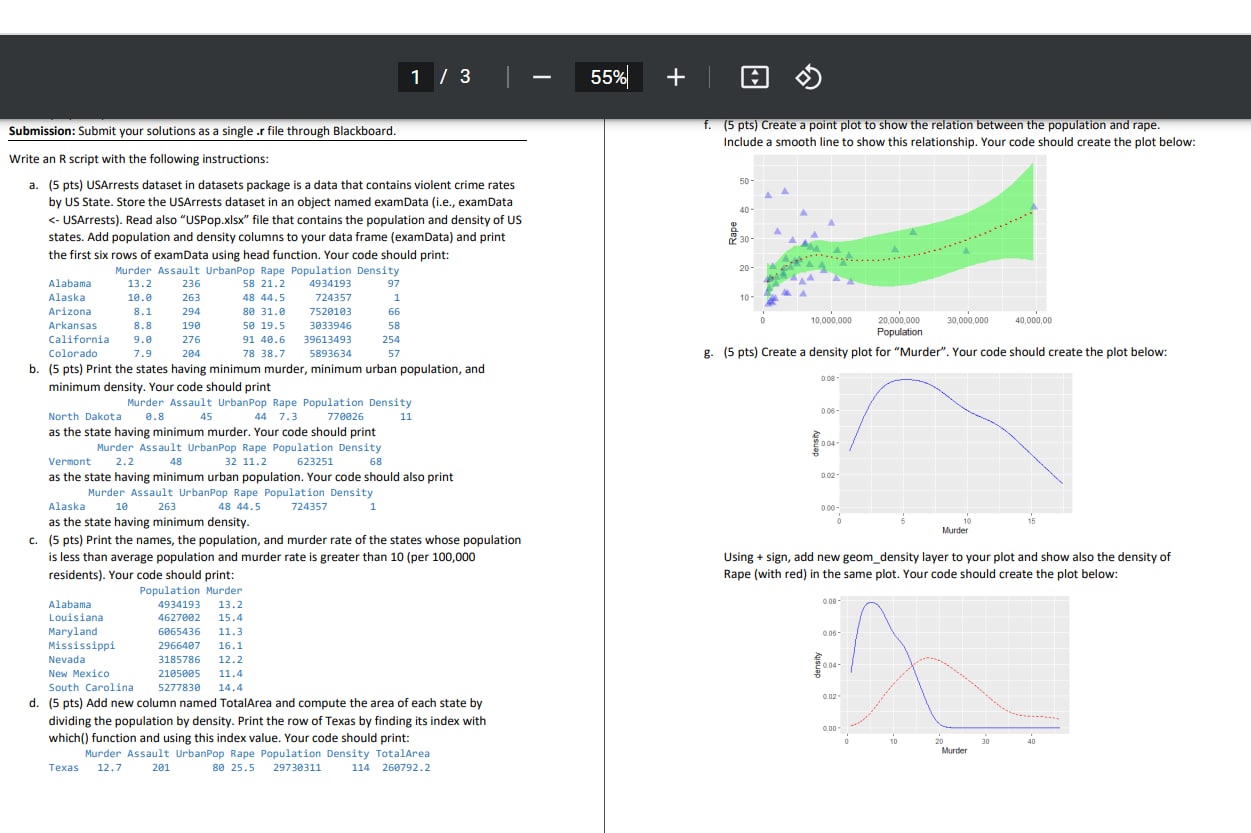Viewport: 1251px width, 833px height.
Task: Toggle the fit-to-page icon
Action: tap(755, 76)
